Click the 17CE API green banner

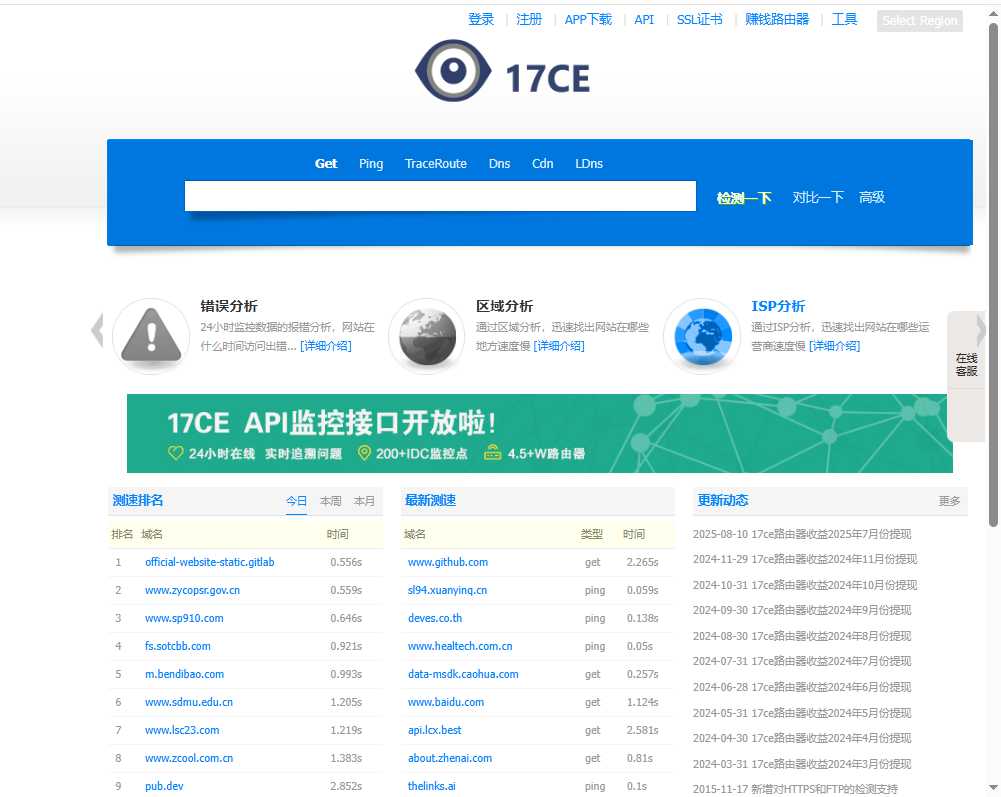point(539,433)
